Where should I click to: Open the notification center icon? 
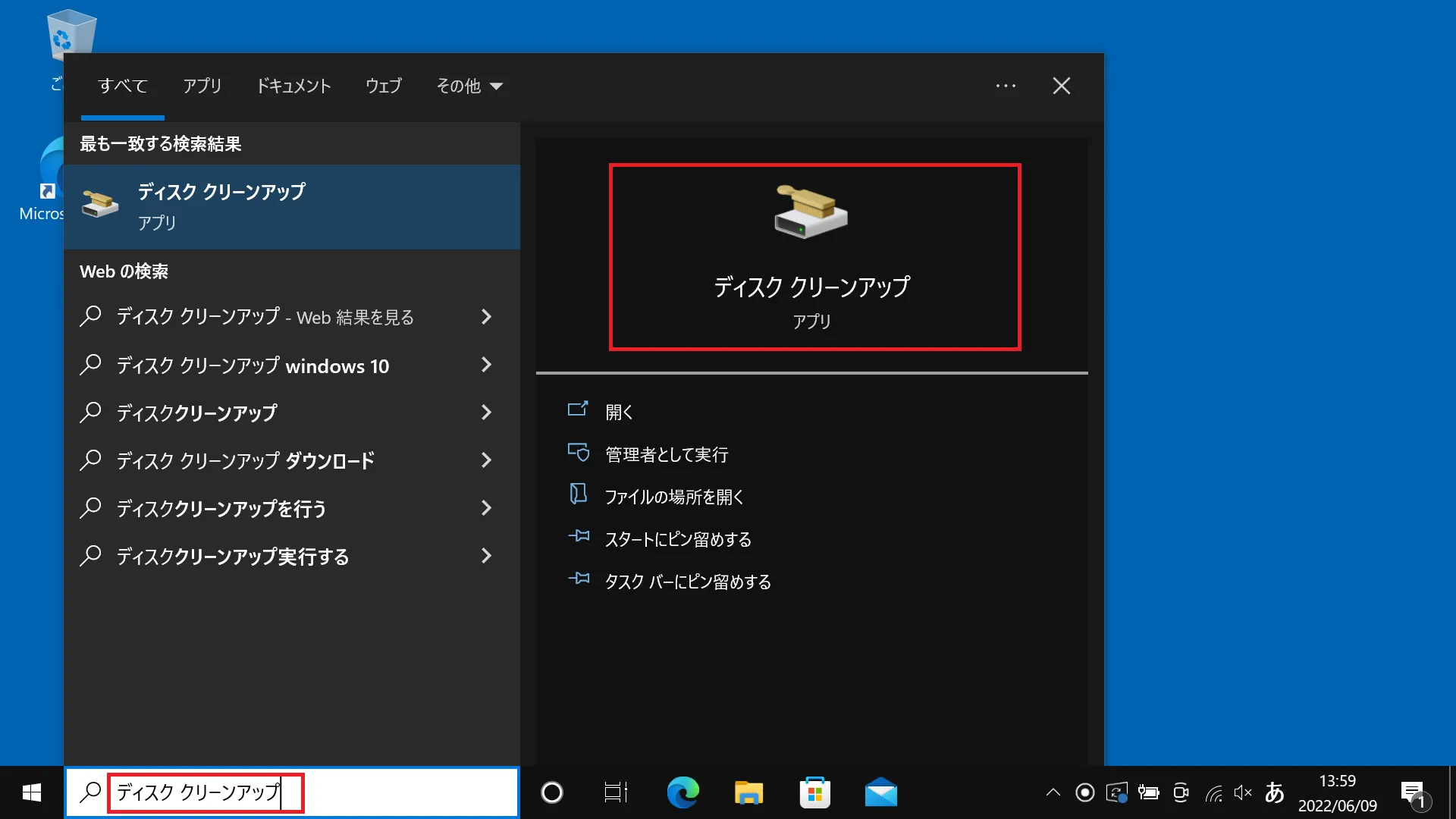coord(1414,795)
